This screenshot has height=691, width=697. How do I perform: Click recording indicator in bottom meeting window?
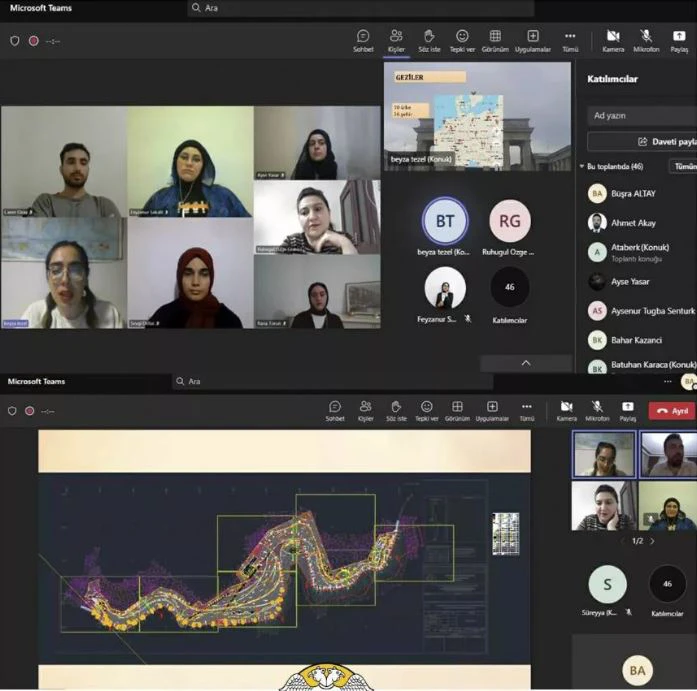click(29, 411)
